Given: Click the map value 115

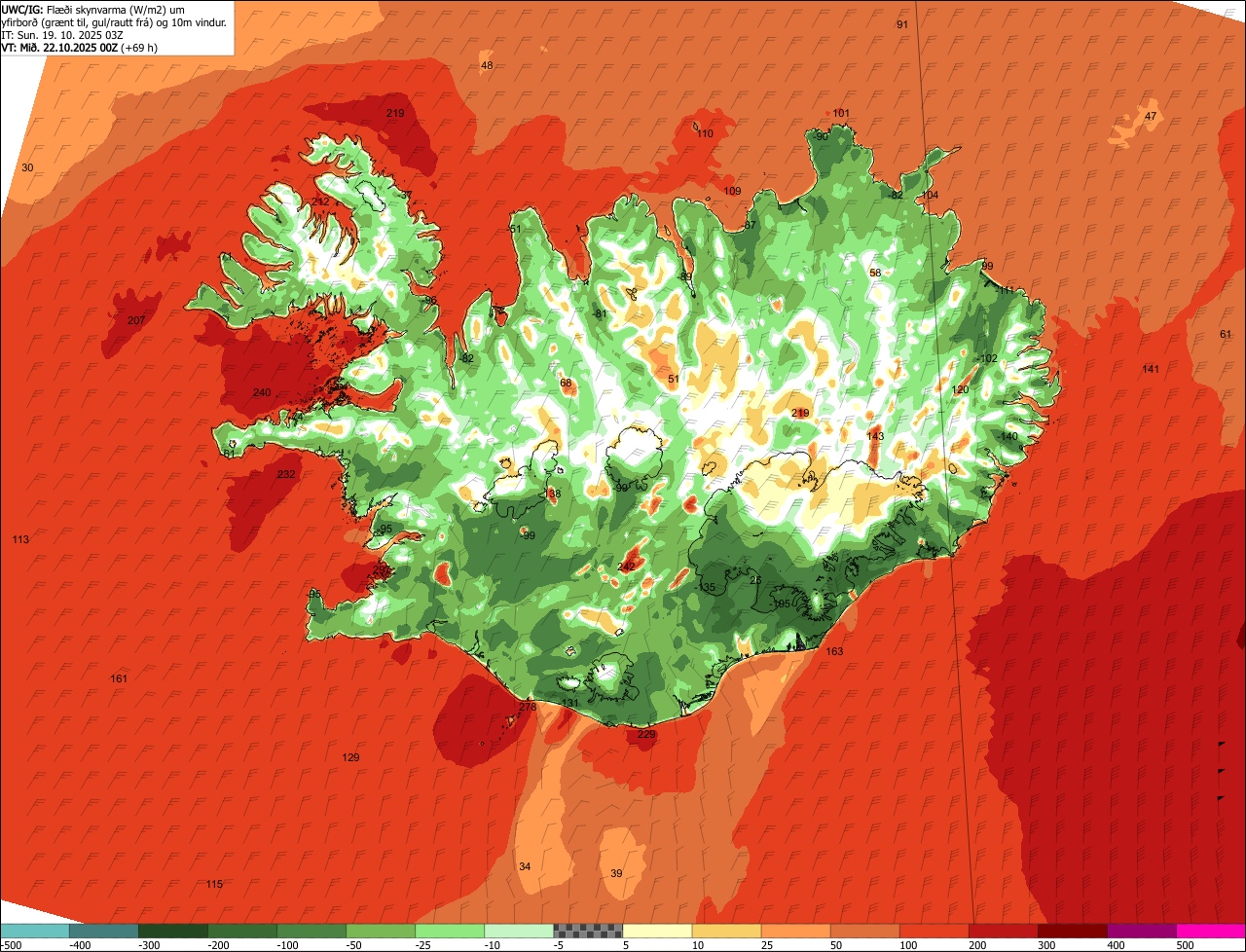Looking at the screenshot, I should [214, 884].
